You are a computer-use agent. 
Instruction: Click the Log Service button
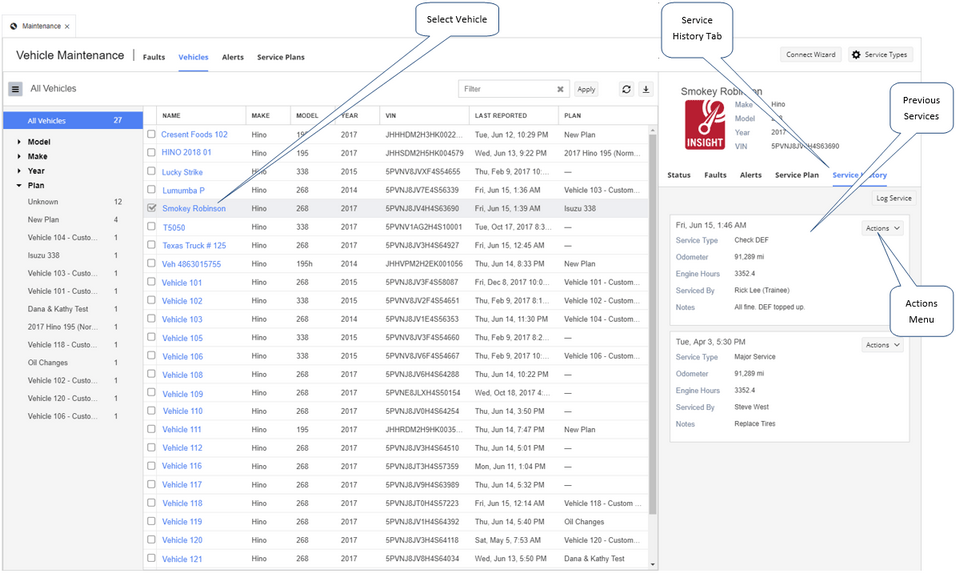pyautogui.click(x=894, y=198)
